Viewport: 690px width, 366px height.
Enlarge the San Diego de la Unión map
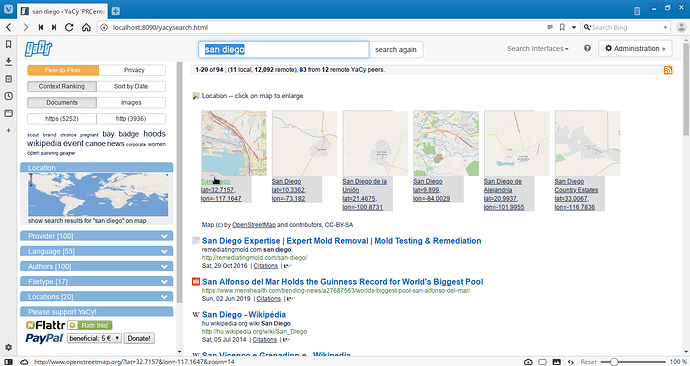tap(375, 143)
